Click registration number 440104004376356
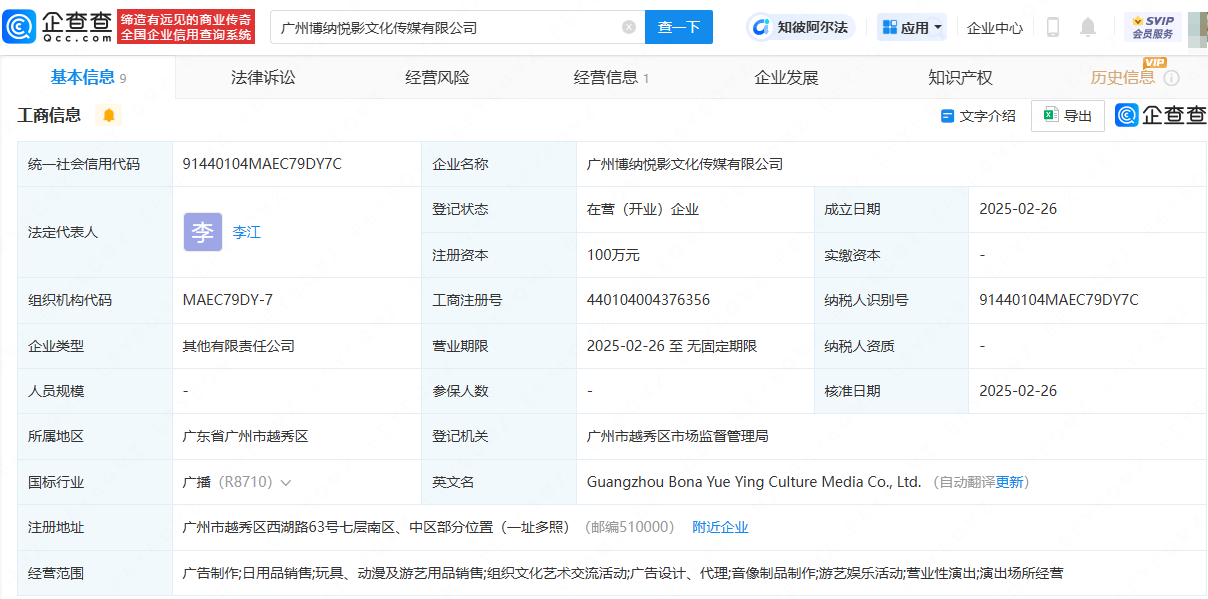Screen dimensions: 1208x599 pyautogui.click(x=648, y=300)
